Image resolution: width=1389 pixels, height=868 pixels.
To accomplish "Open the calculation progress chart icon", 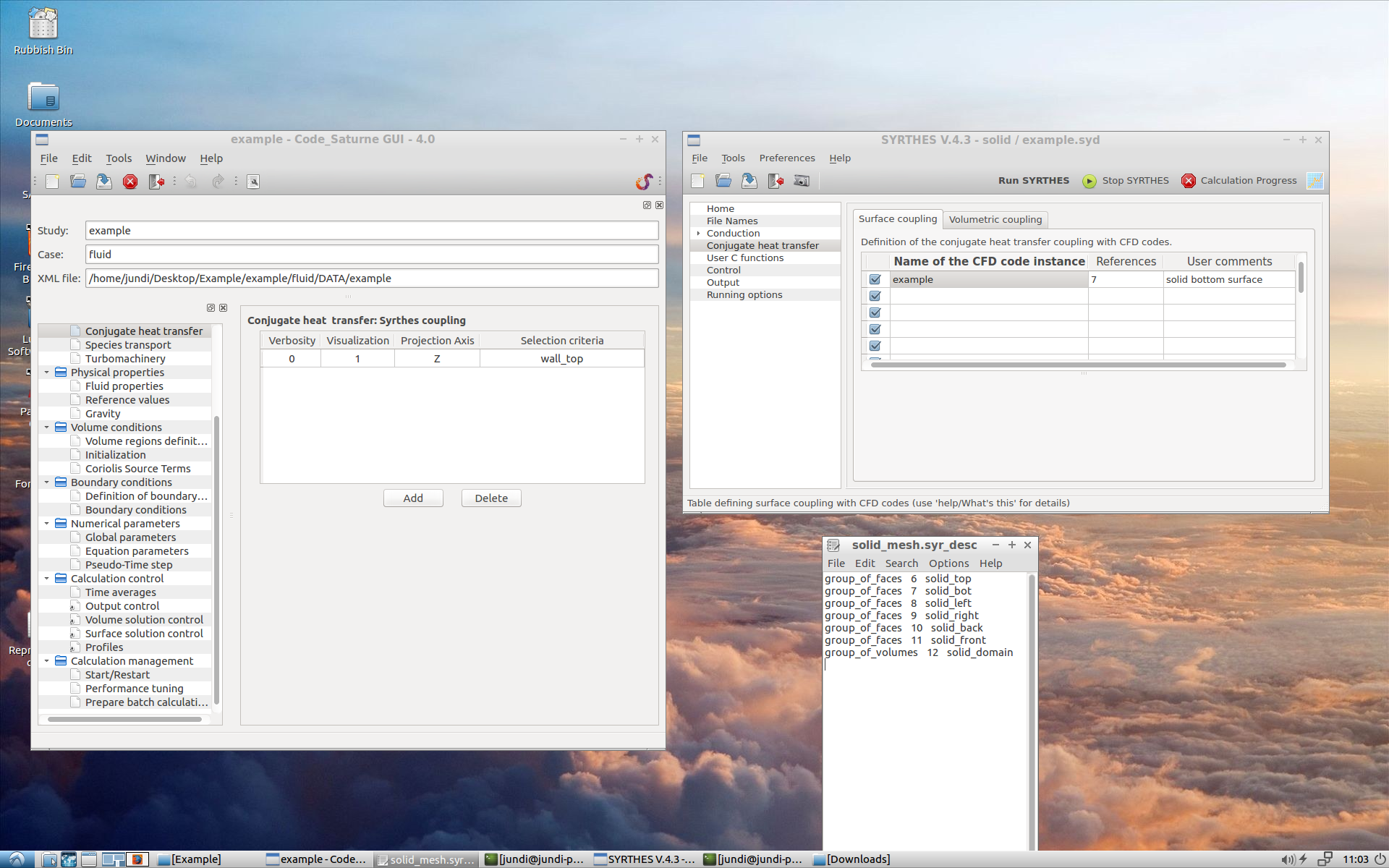I will click(1314, 181).
